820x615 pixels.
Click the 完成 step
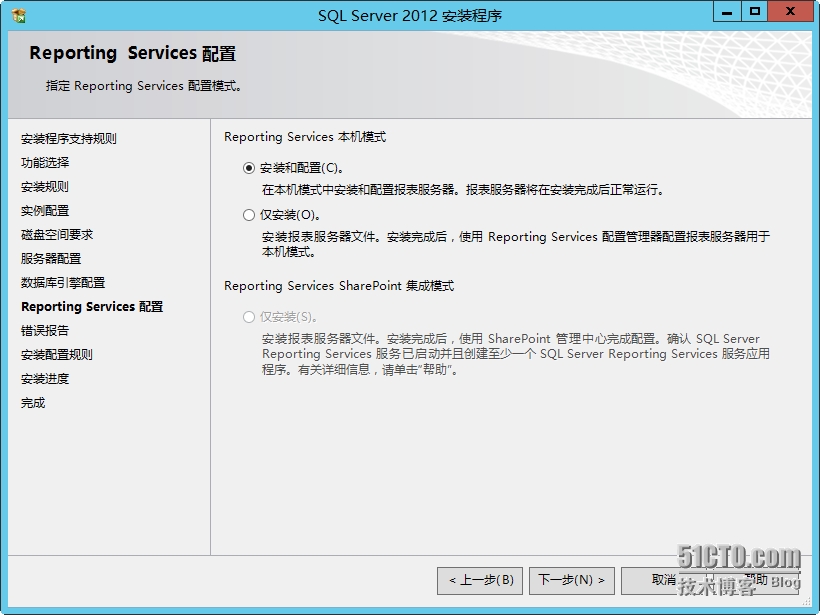point(33,403)
